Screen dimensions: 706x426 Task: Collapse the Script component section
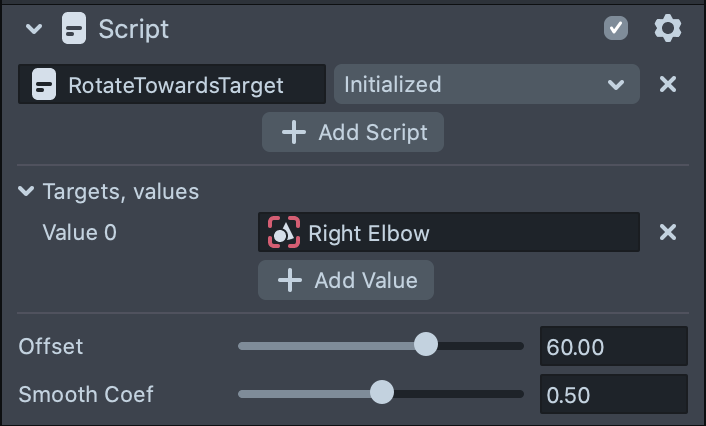click(34, 29)
